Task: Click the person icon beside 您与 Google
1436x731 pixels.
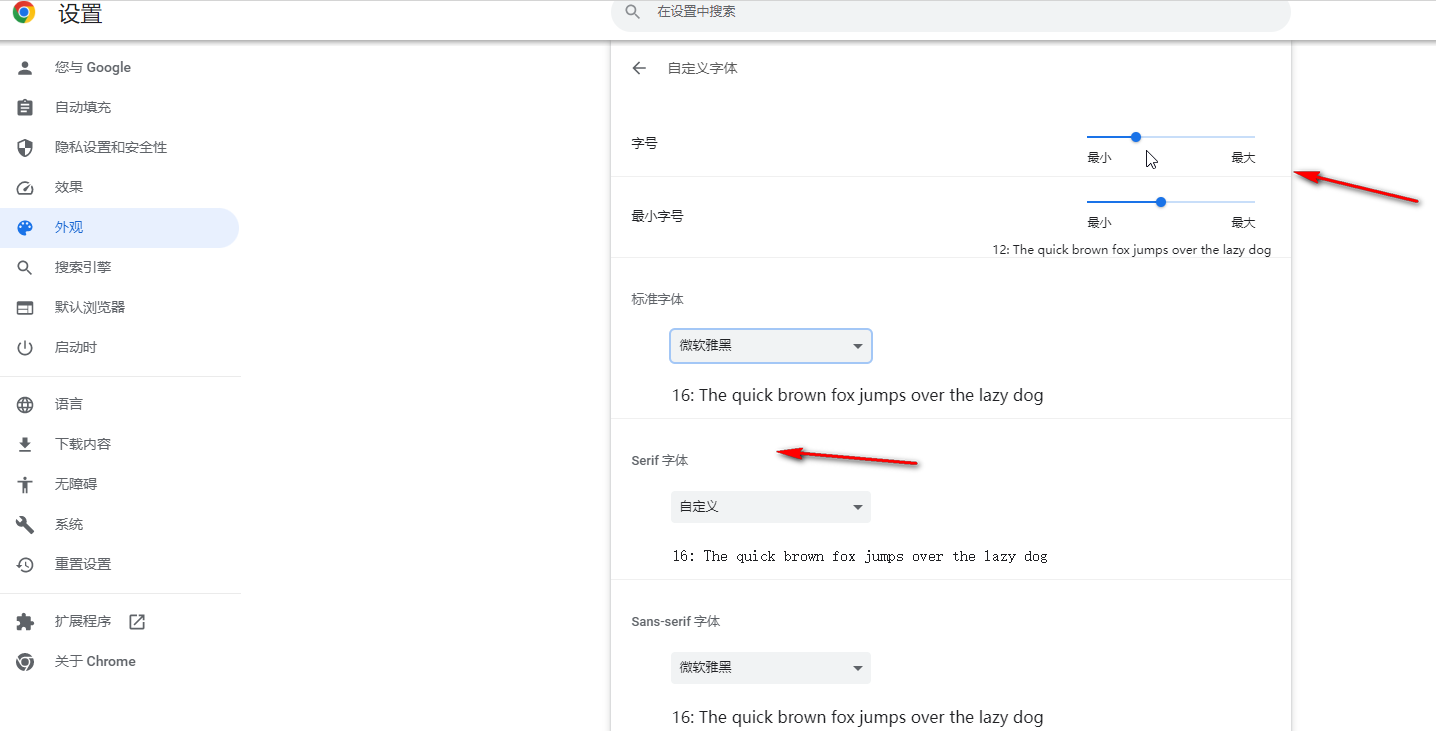Action: tap(25, 68)
